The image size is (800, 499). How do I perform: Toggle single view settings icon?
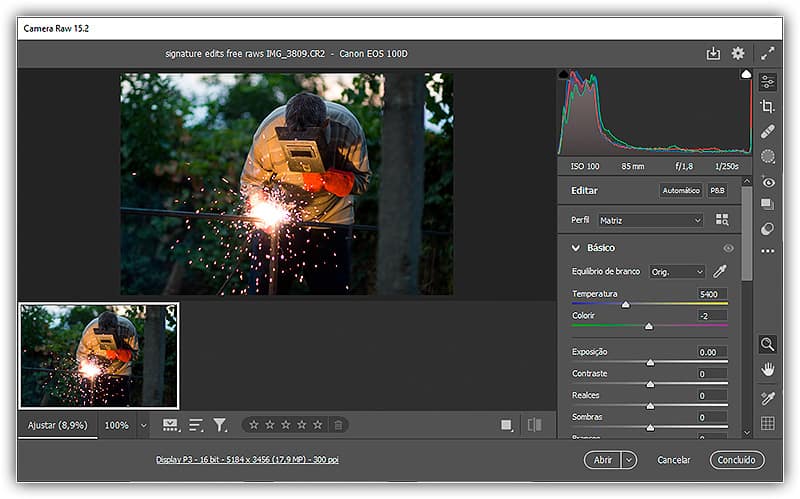pyautogui.click(x=506, y=425)
